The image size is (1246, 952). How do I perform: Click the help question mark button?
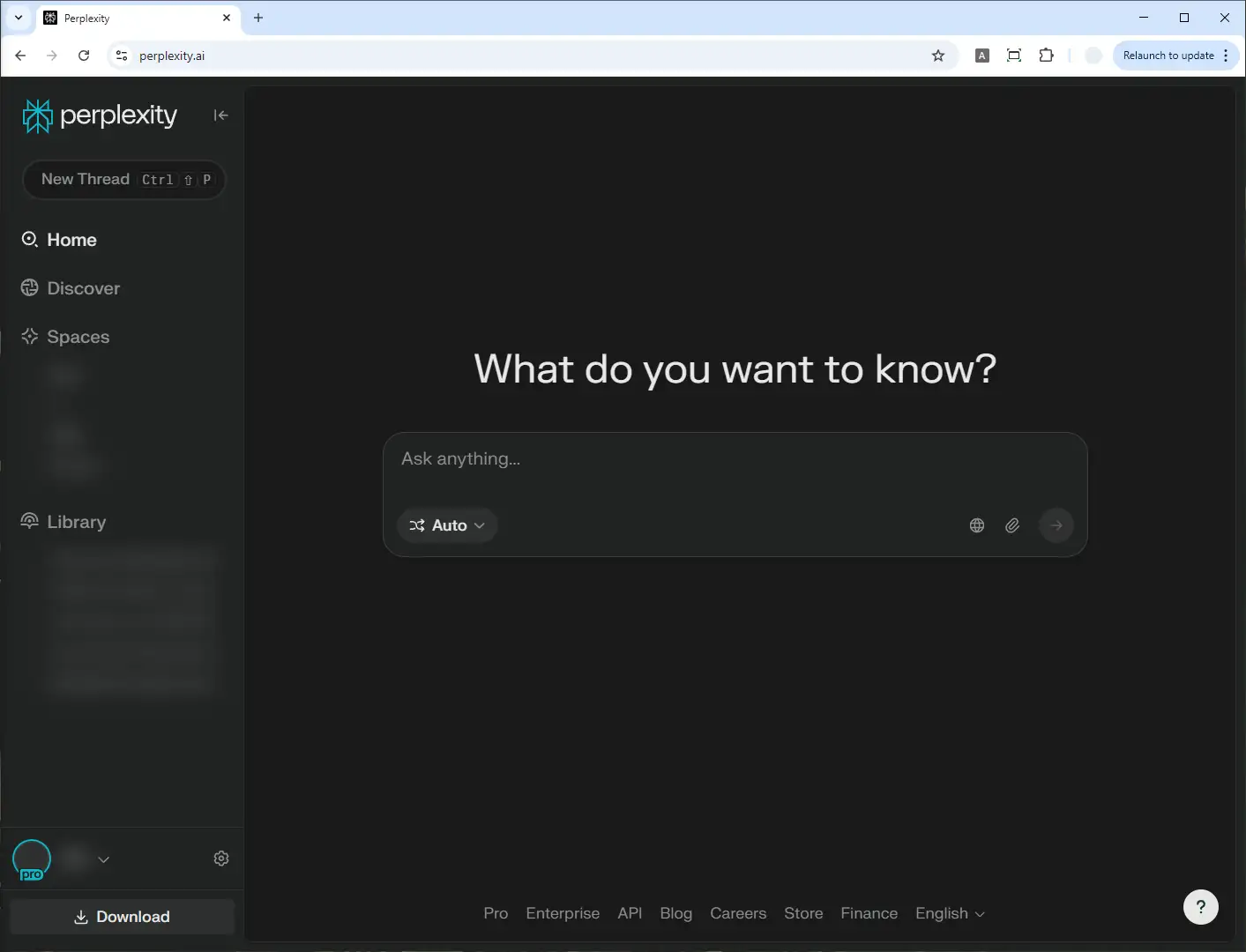pos(1201,907)
